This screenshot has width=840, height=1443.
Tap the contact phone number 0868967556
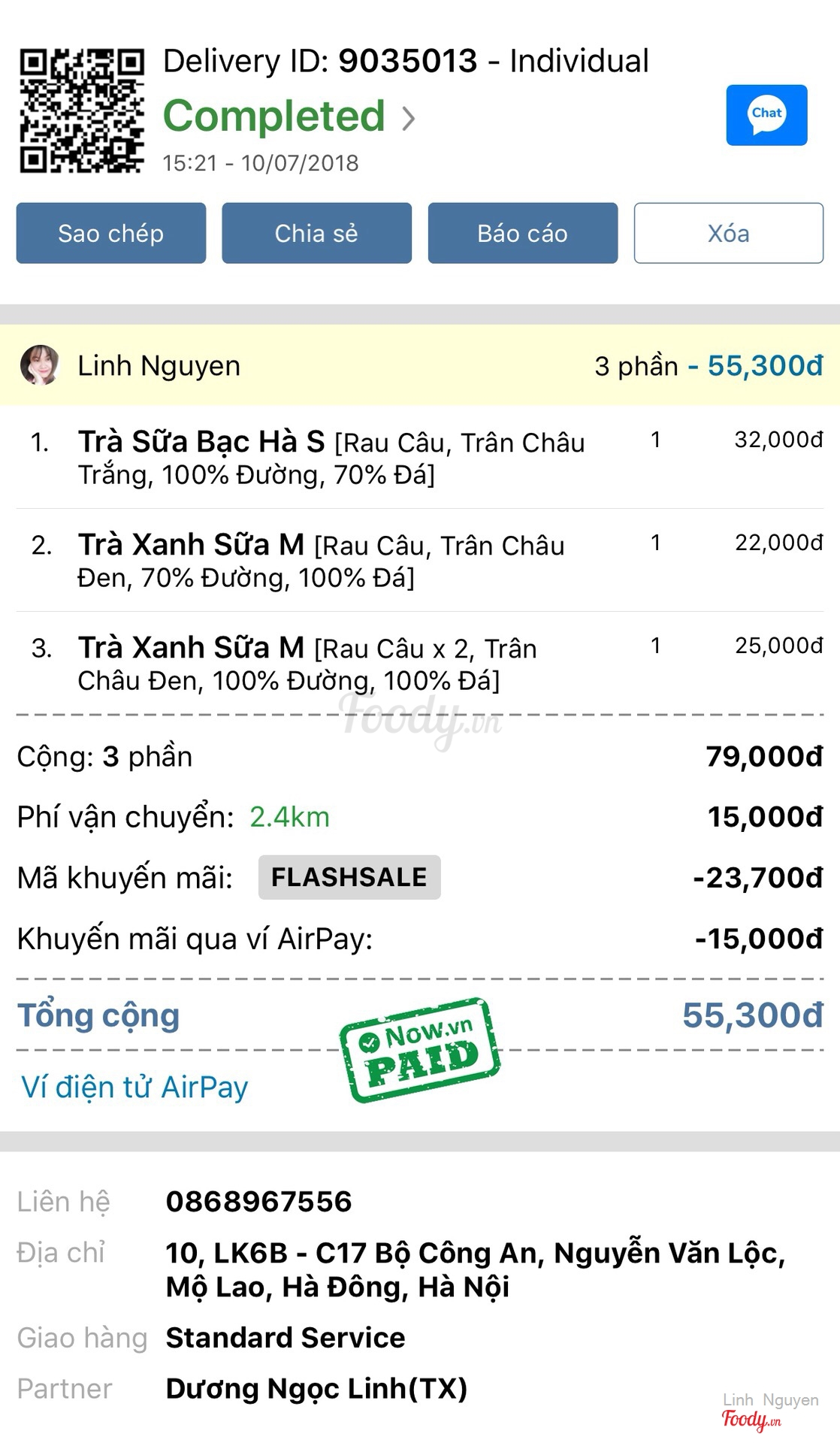[x=258, y=1201]
